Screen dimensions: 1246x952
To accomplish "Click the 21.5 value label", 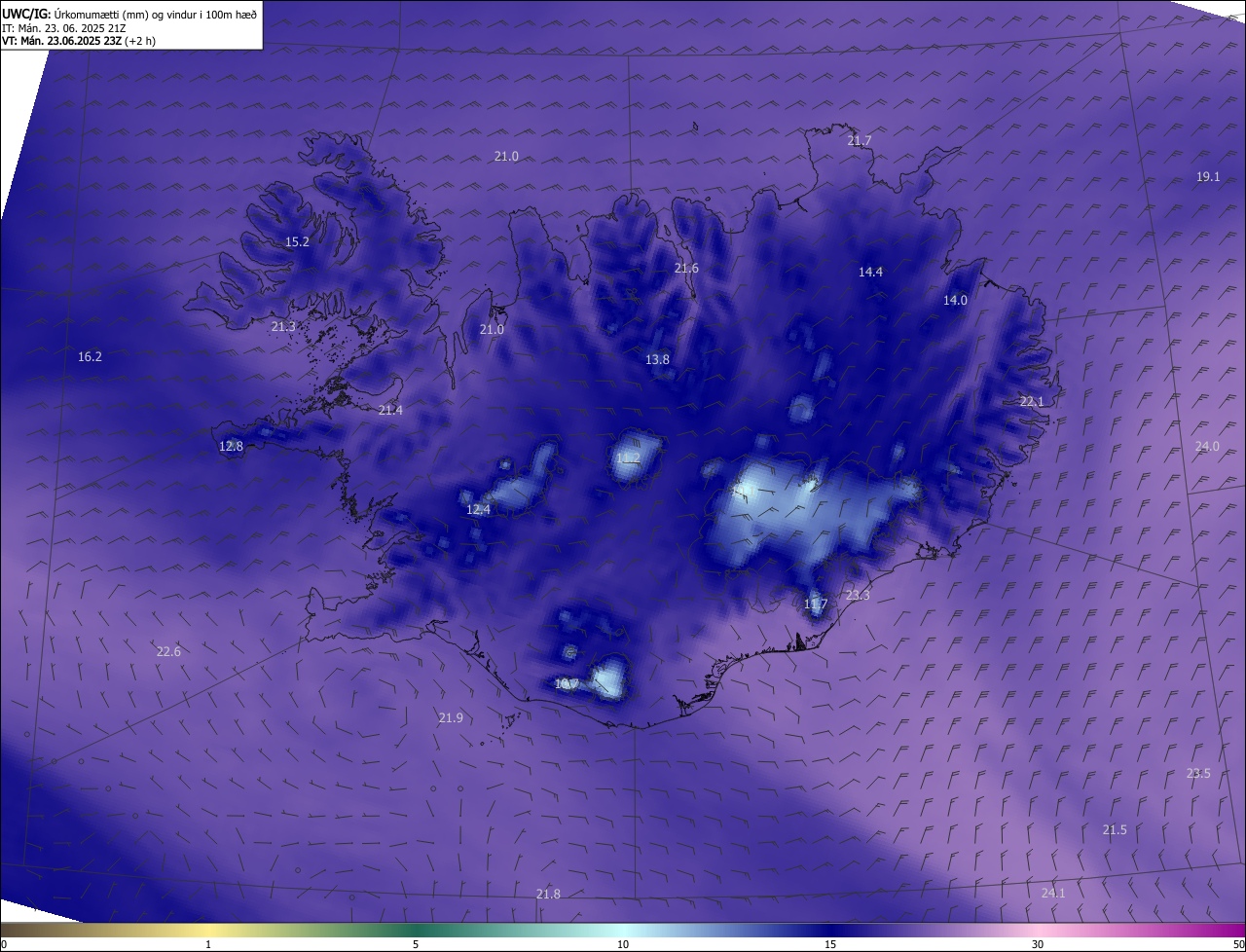I will [1115, 830].
